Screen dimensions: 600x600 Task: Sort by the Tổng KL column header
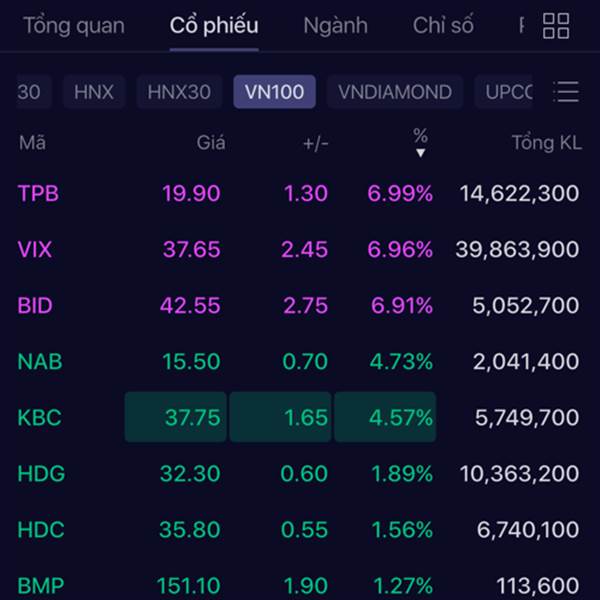coord(547,143)
